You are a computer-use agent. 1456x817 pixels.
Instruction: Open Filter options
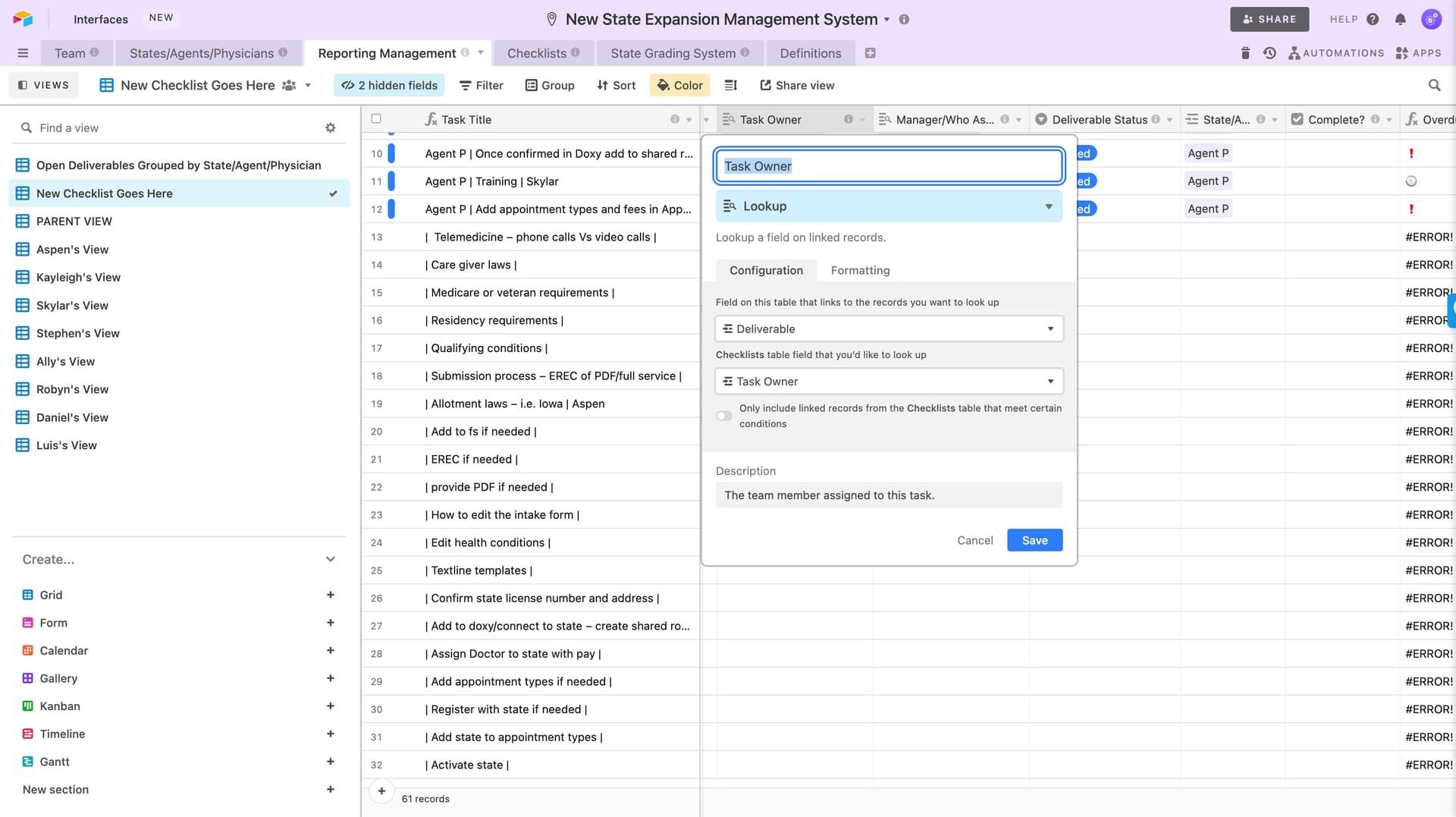pos(482,86)
